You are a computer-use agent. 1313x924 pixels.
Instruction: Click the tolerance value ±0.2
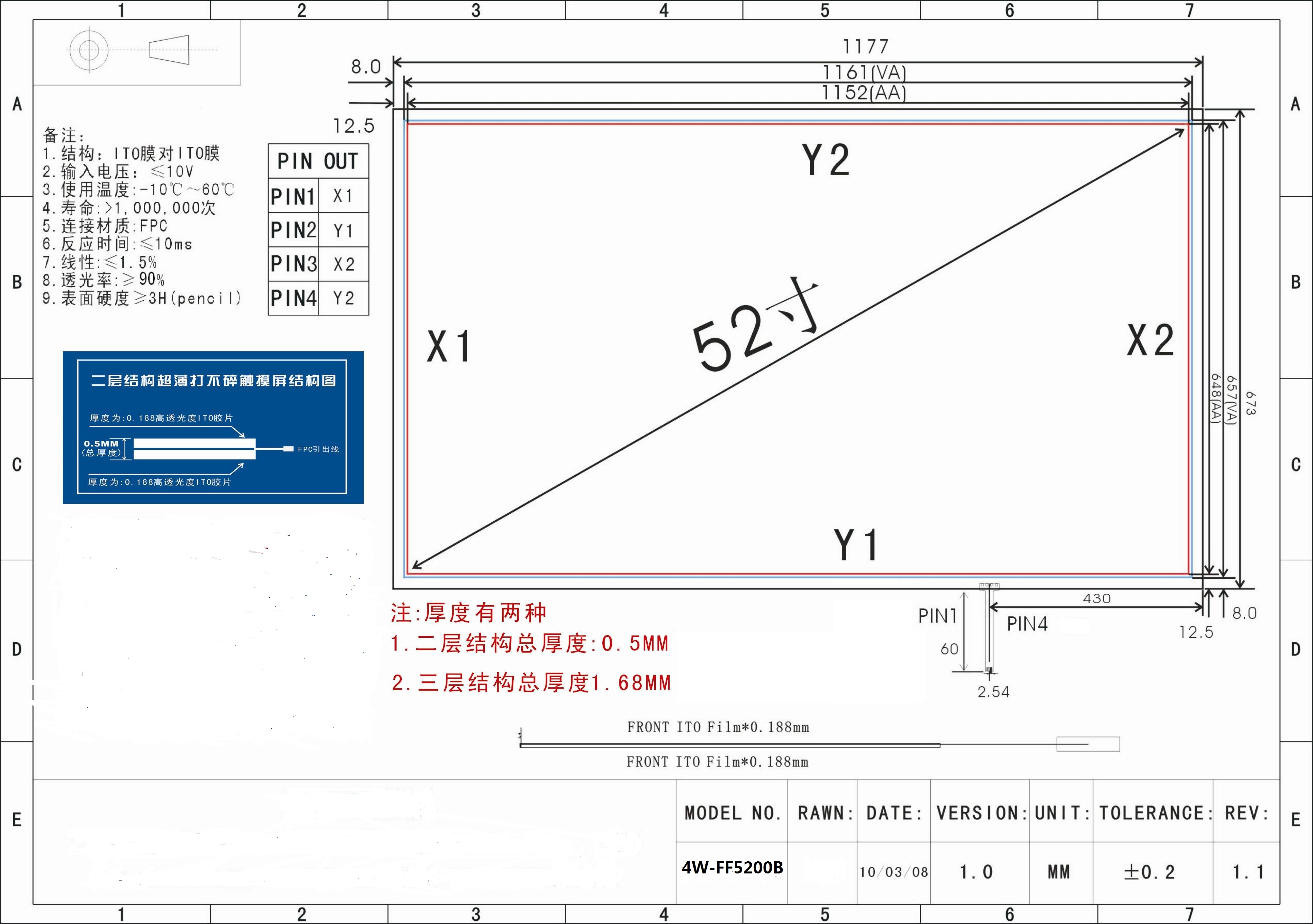point(1150,872)
